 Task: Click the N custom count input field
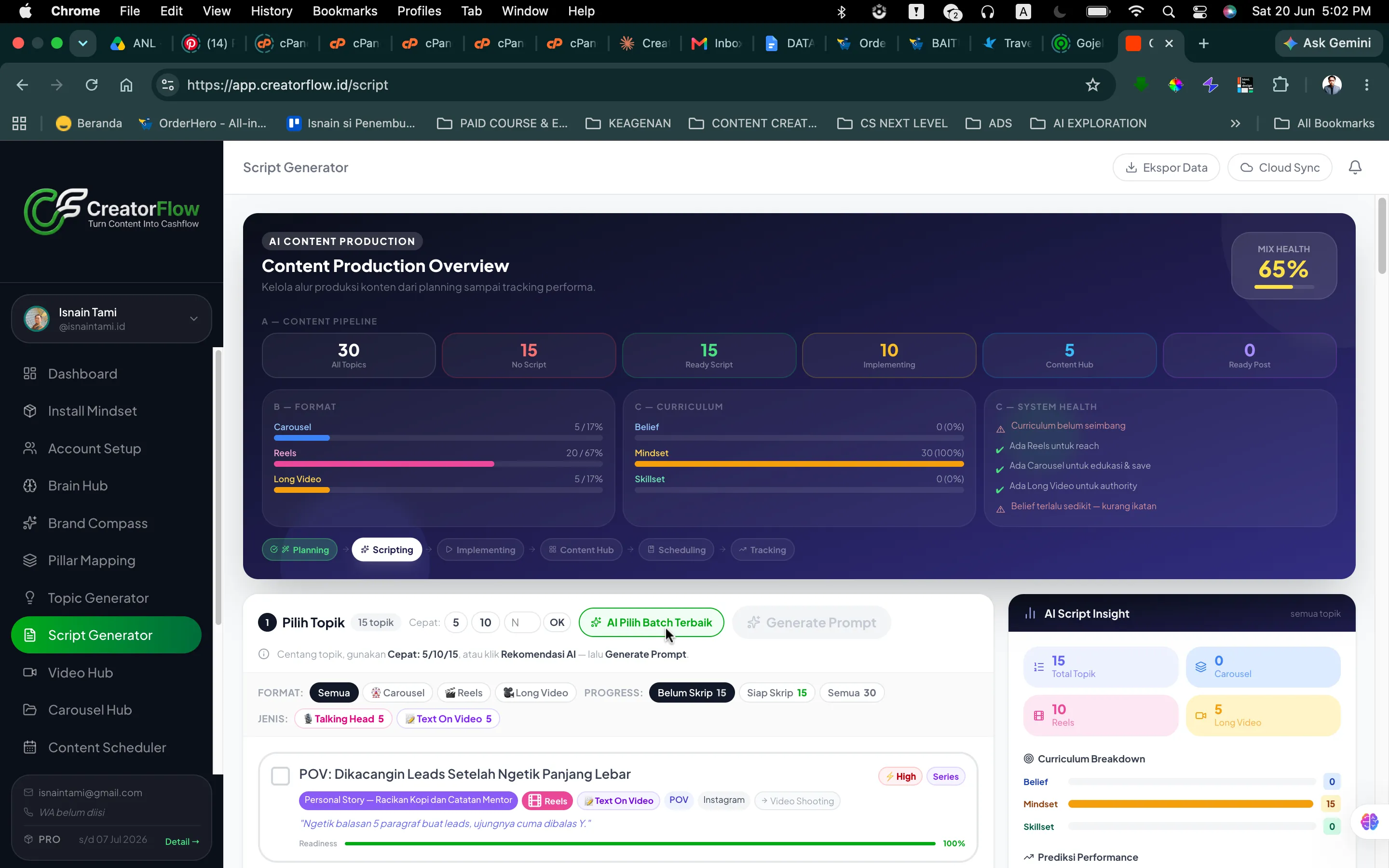point(522,622)
